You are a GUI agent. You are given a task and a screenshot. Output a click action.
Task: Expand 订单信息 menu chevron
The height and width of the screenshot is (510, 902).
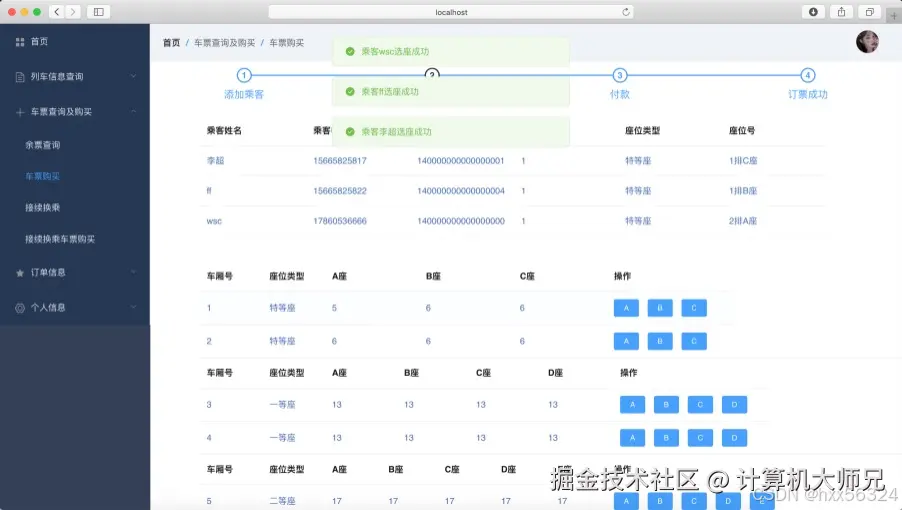(x=133, y=272)
